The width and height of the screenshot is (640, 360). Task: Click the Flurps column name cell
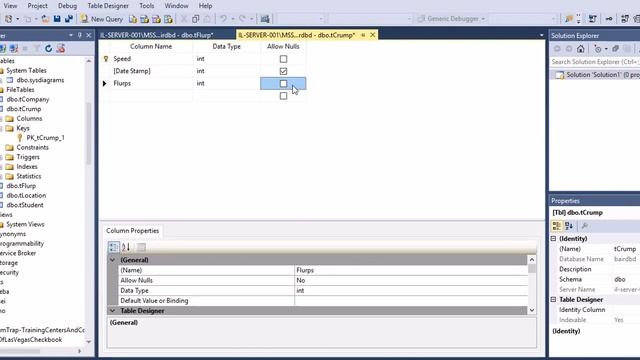coord(152,83)
